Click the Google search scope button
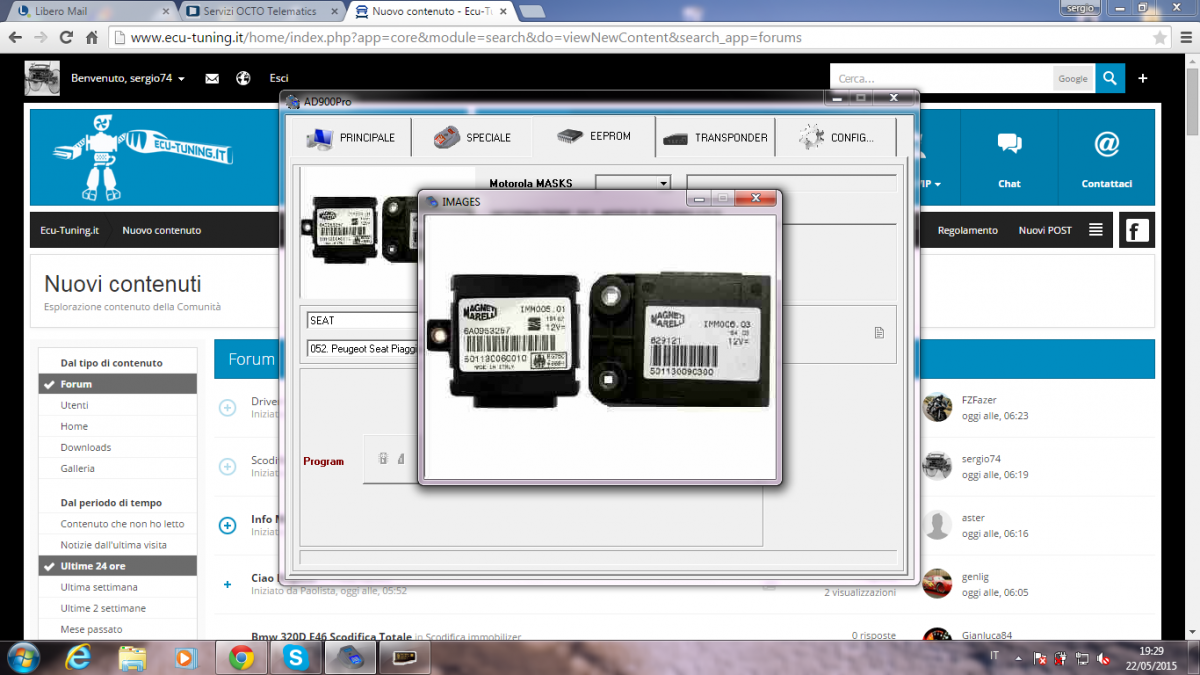The height and width of the screenshot is (675, 1200). pyautogui.click(x=1073, y=78)
